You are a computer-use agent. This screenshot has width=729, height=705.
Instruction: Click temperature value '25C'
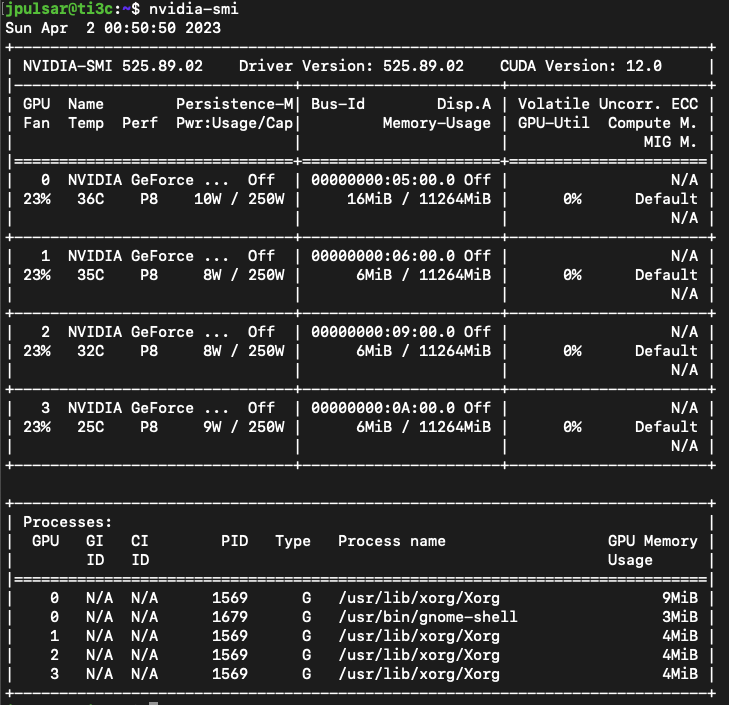point(91,427)
